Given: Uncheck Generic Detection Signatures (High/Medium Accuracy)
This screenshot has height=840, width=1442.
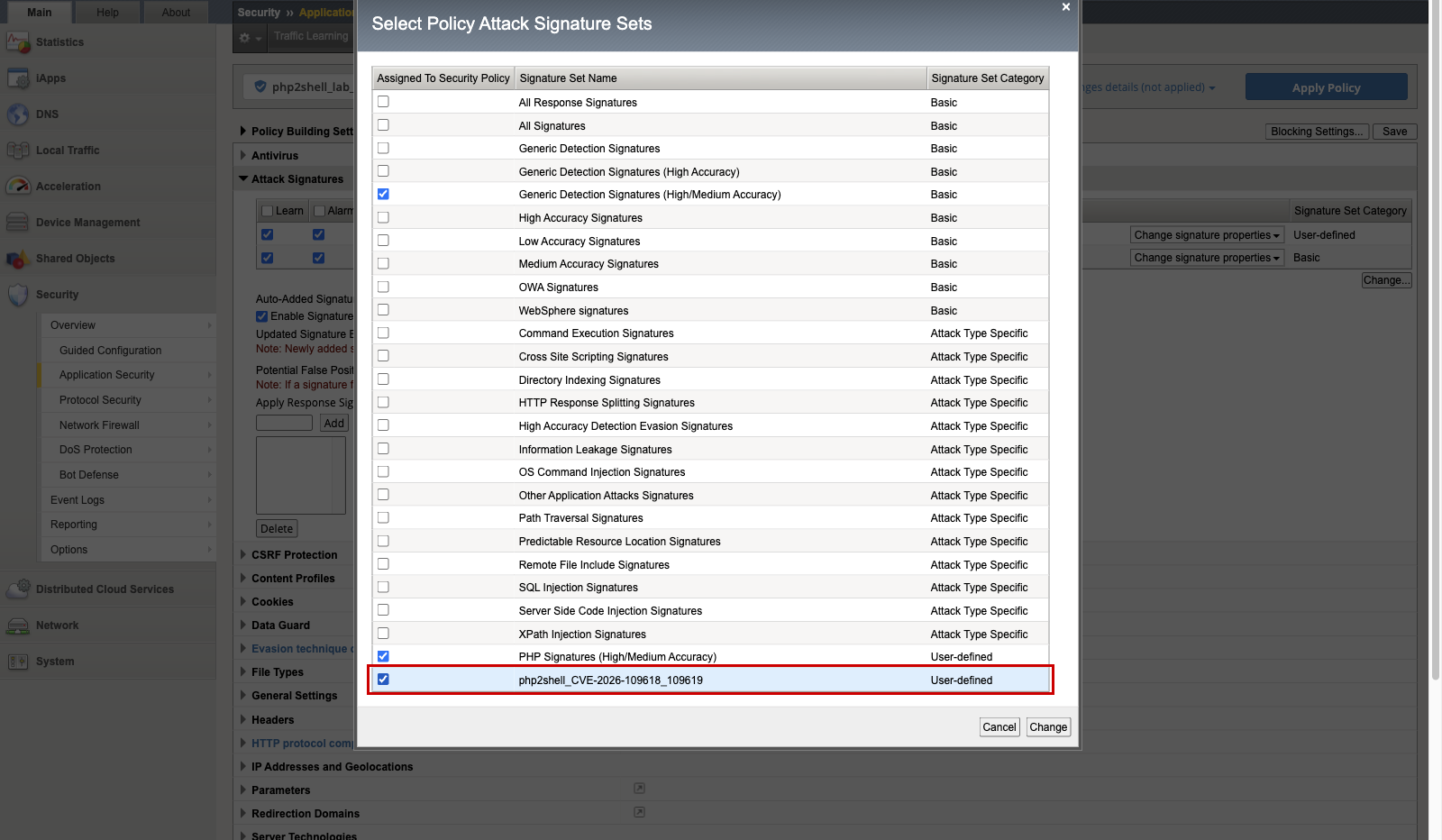Looking at the screenshot, I should (x=383, y=194).
